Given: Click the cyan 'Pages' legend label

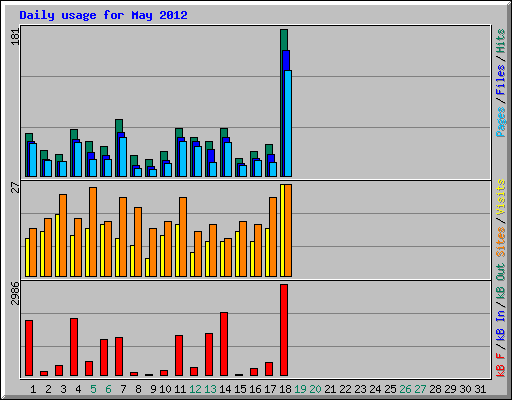Looking at the screenshot, I should [x=501, y=122].
